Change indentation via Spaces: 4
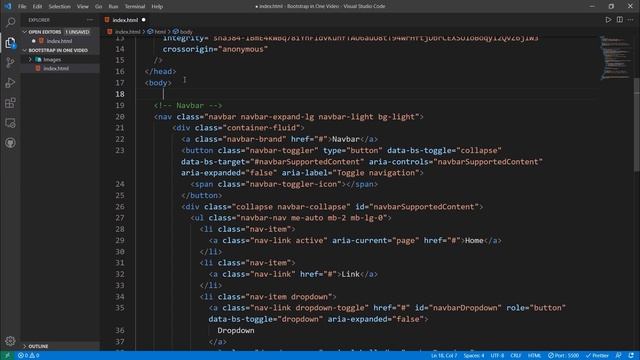Viewport: 640px width, 360px height. [473, 356]
